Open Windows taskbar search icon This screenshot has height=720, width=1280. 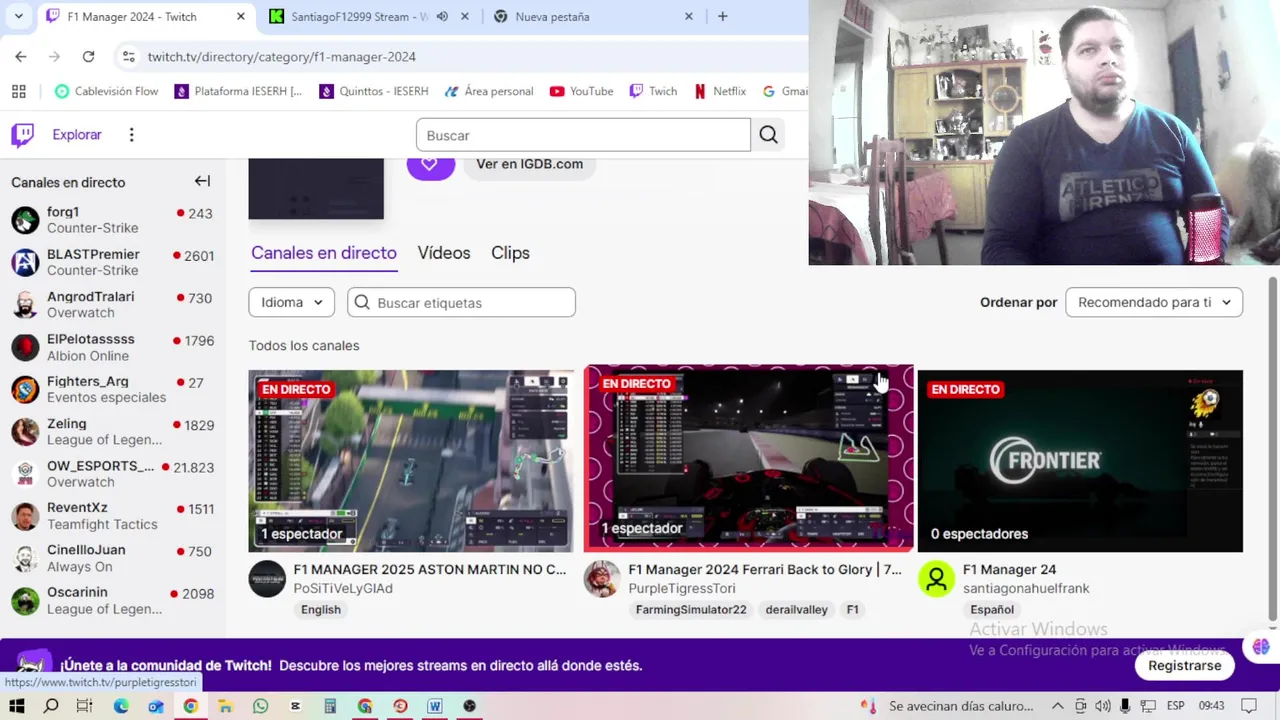coord(51,706)
